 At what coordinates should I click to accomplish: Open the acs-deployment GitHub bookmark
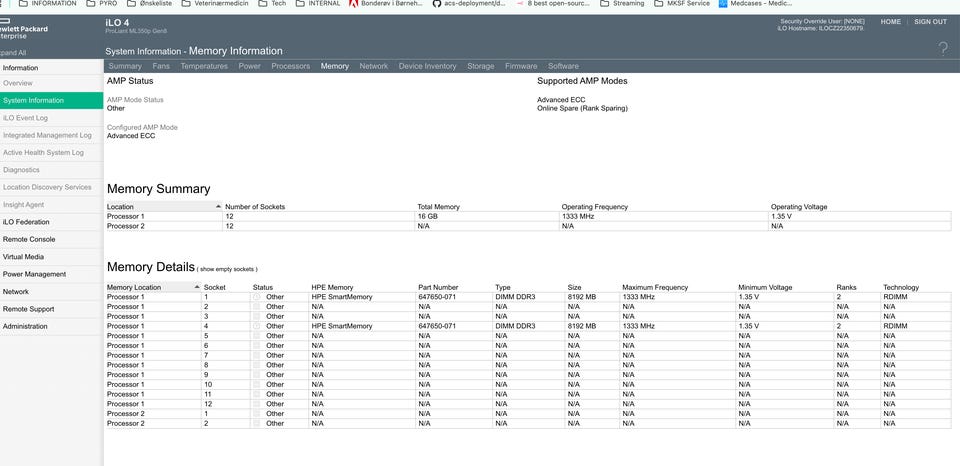[x=468, y=4]
